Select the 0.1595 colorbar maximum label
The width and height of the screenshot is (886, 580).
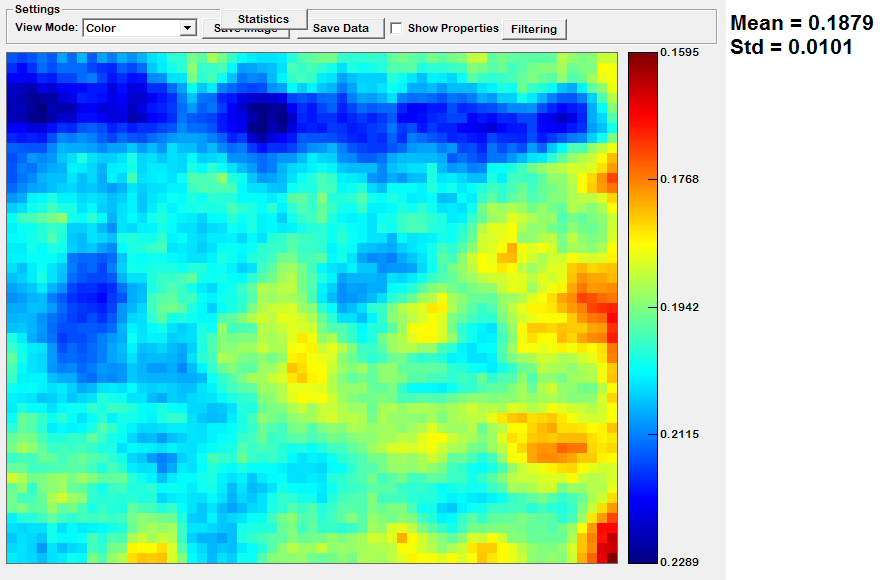(681, 52)
